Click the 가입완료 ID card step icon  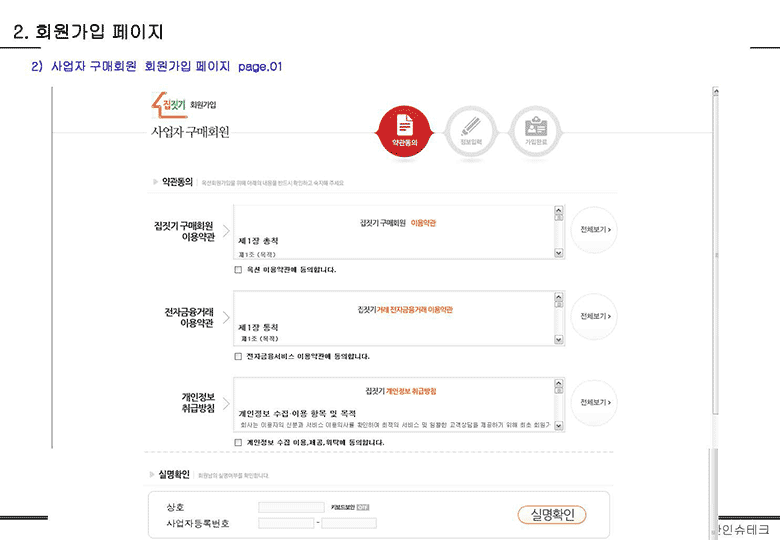[531, 130]
